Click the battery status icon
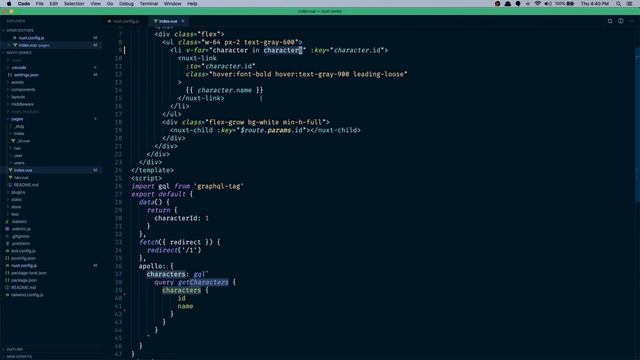Image resolution: width=640 pixels, height=360 pixels. (570, 4)
